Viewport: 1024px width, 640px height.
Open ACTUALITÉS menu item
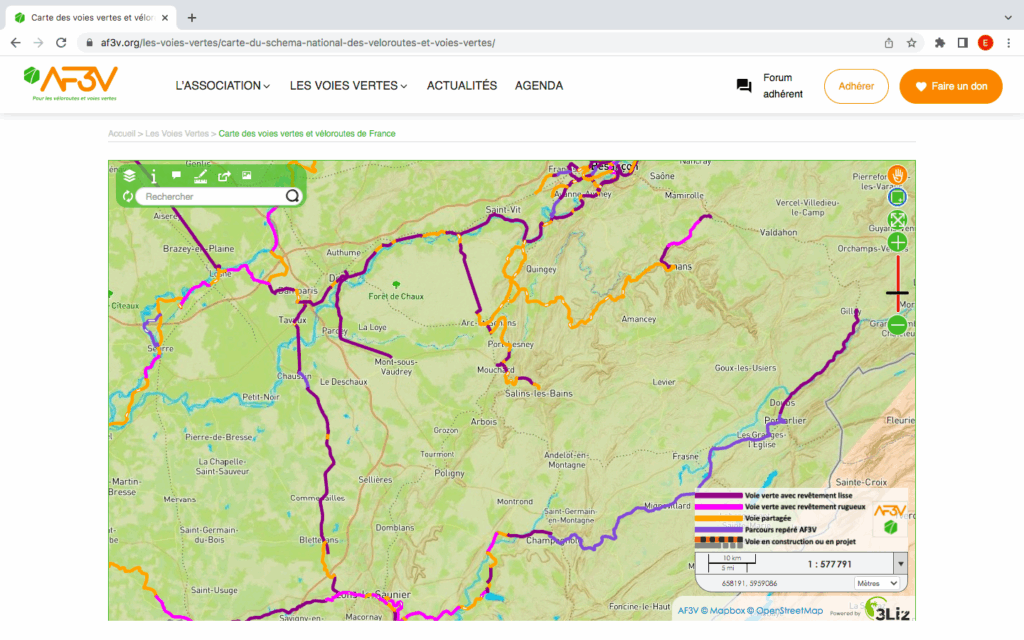pos(462,86)
